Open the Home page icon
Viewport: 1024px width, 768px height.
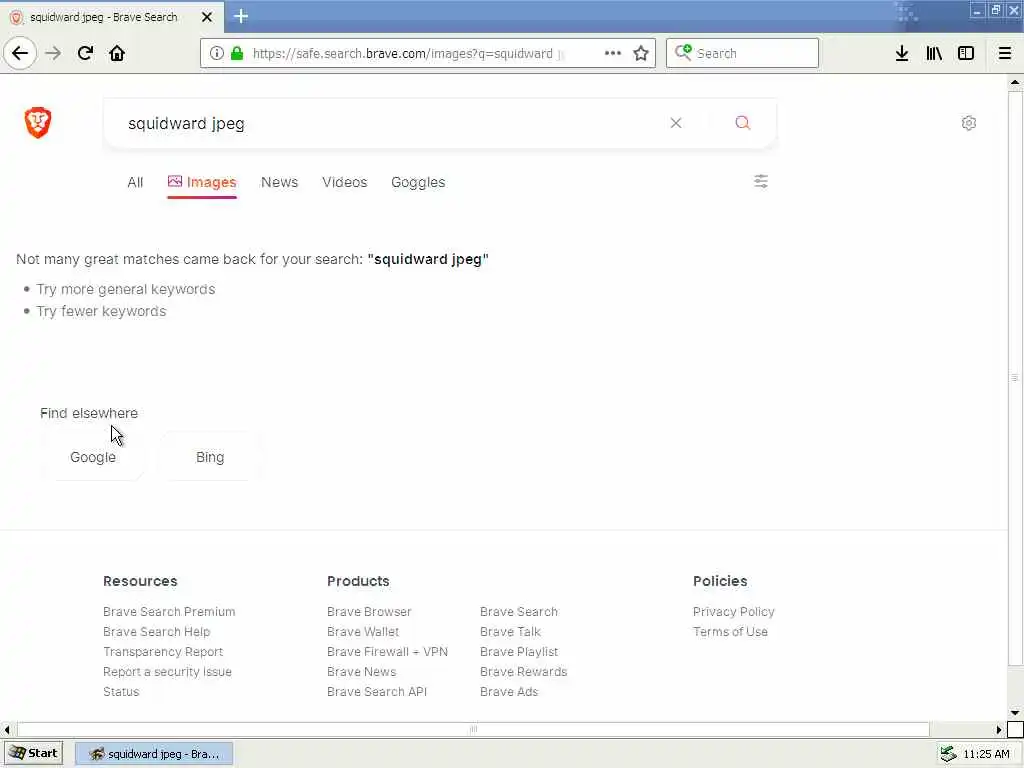click(117, 53)
